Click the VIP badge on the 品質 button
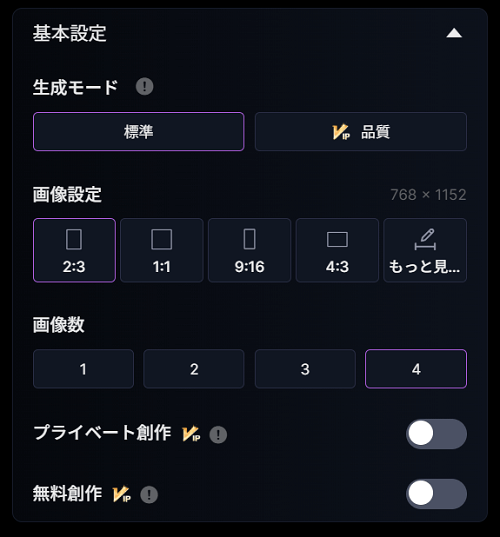Screen dimensions: 500x537 click(341, 132)
